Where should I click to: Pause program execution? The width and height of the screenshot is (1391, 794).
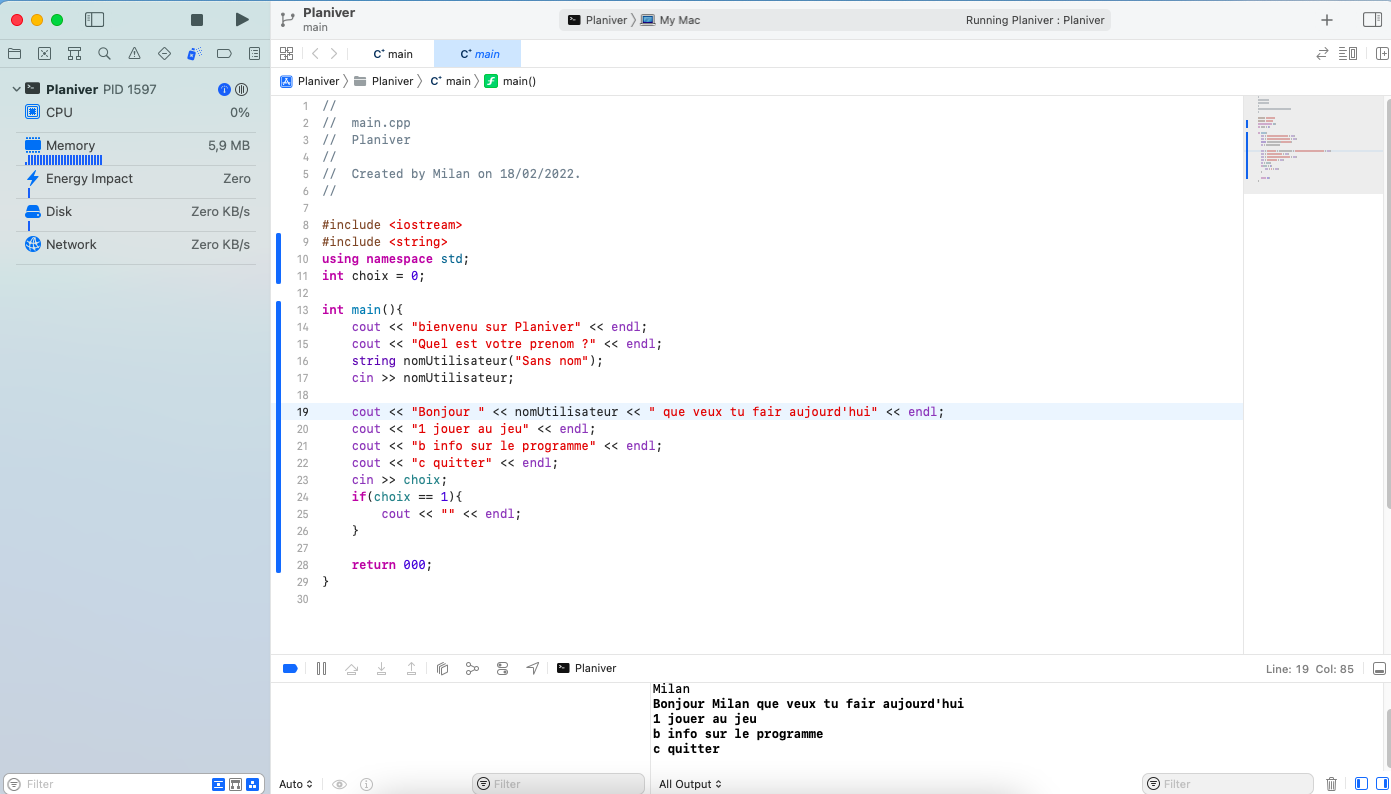[321, 668]
